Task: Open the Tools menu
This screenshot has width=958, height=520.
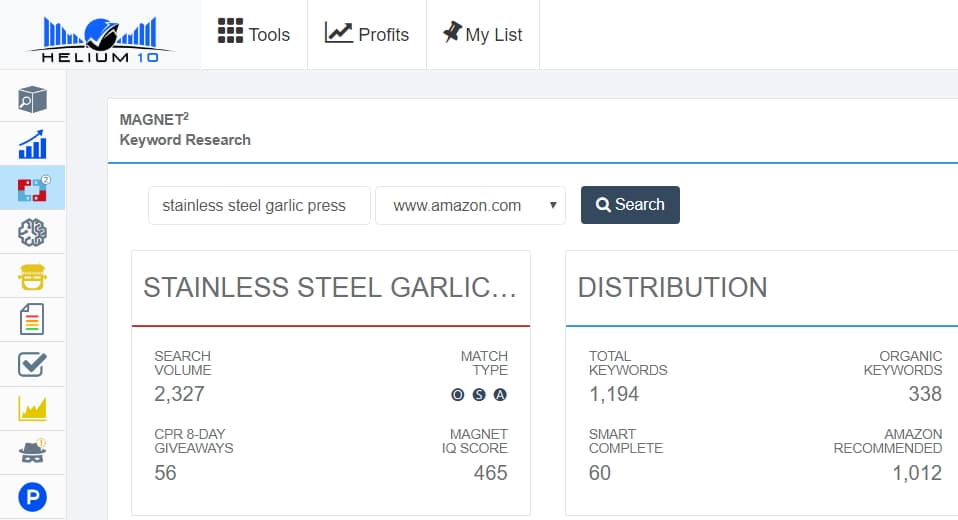Action: pyautogui.click(x=254, y=34)
